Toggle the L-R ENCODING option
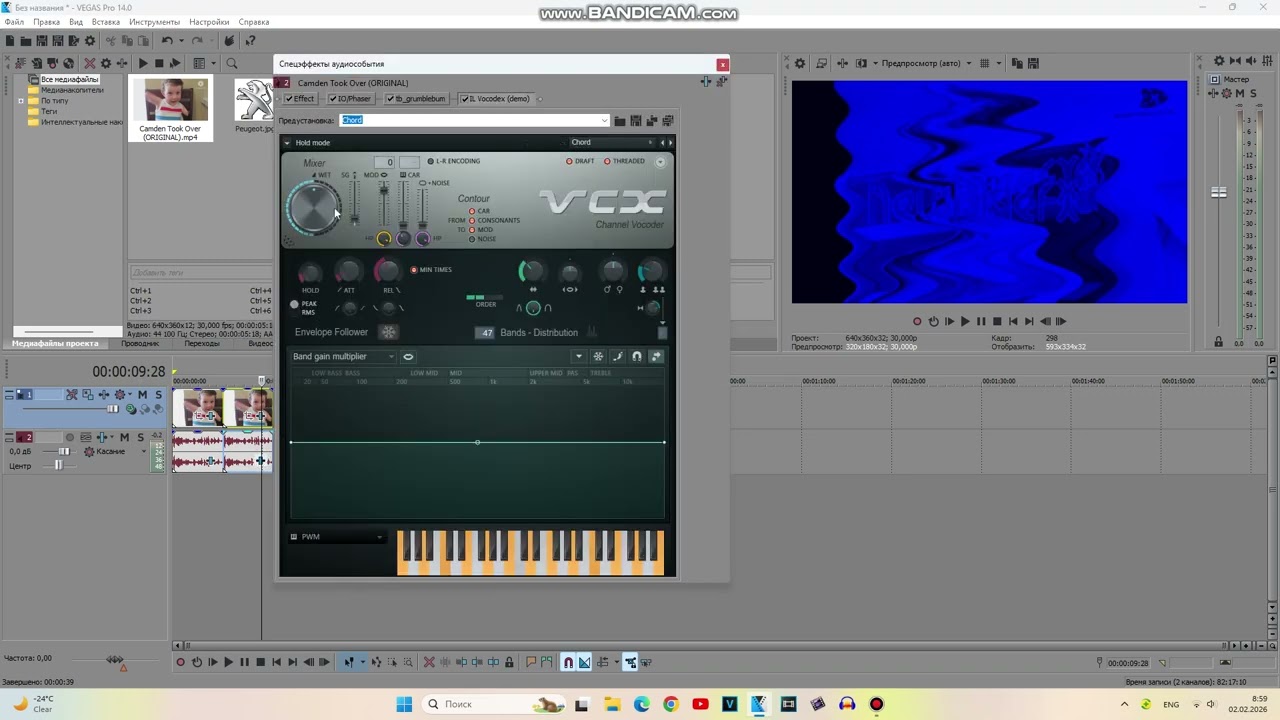 [454, 161]
